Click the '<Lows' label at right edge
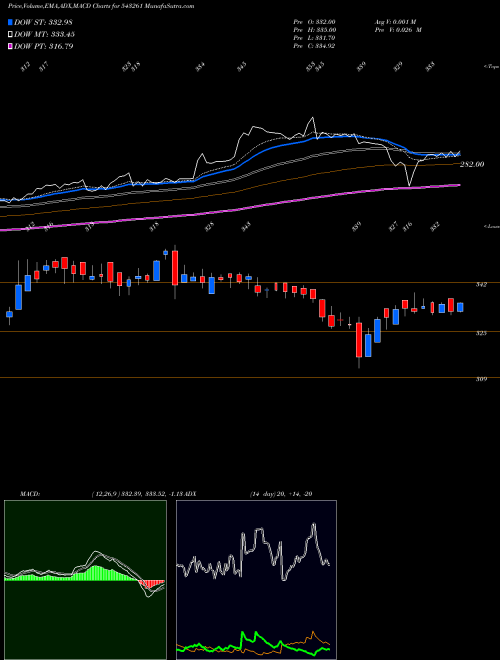This screenshot has height=660, width=500. tap(491, 226)
